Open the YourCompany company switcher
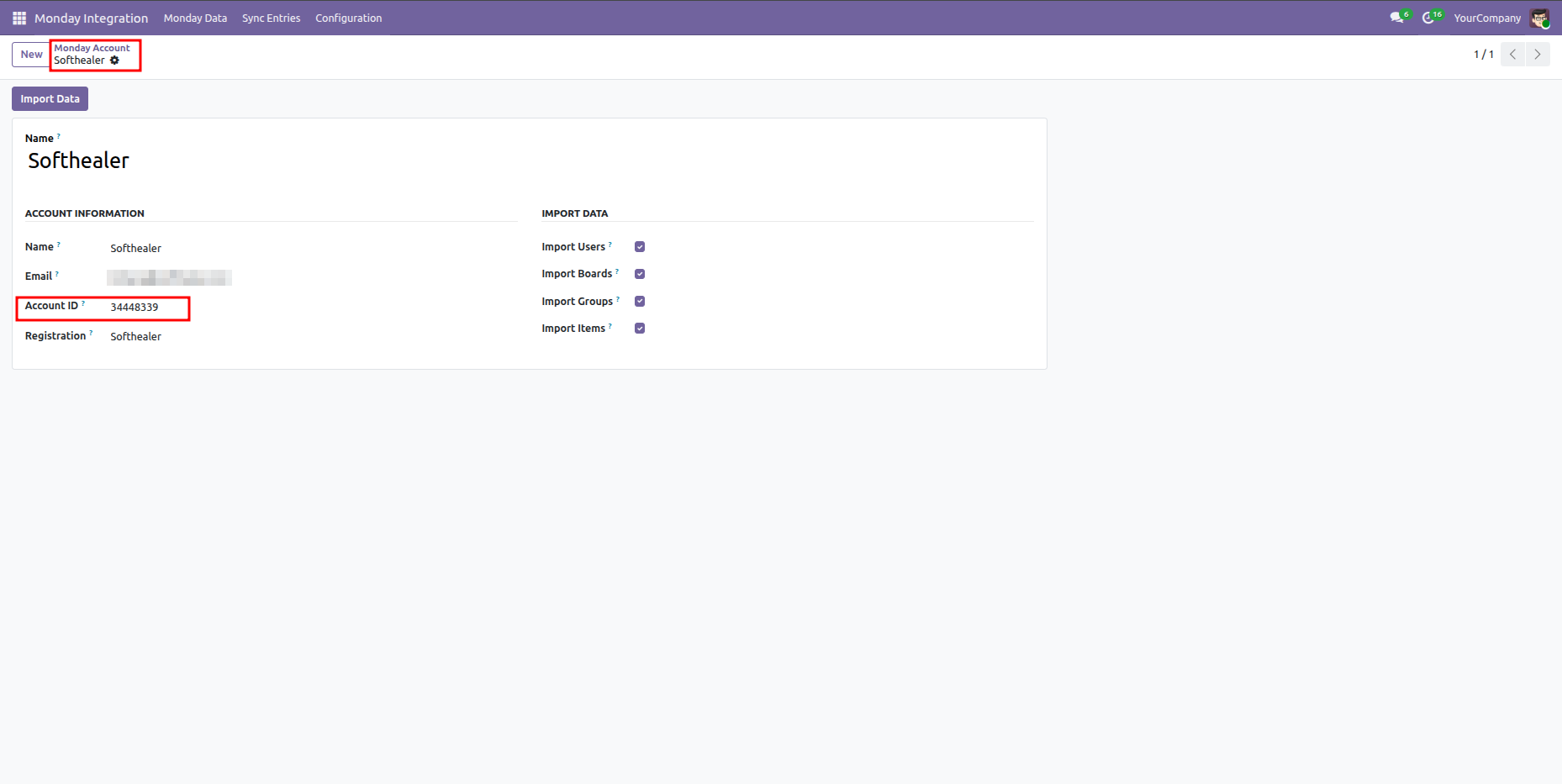This screenshot has height=784, width=1562. coord(1486,18)
